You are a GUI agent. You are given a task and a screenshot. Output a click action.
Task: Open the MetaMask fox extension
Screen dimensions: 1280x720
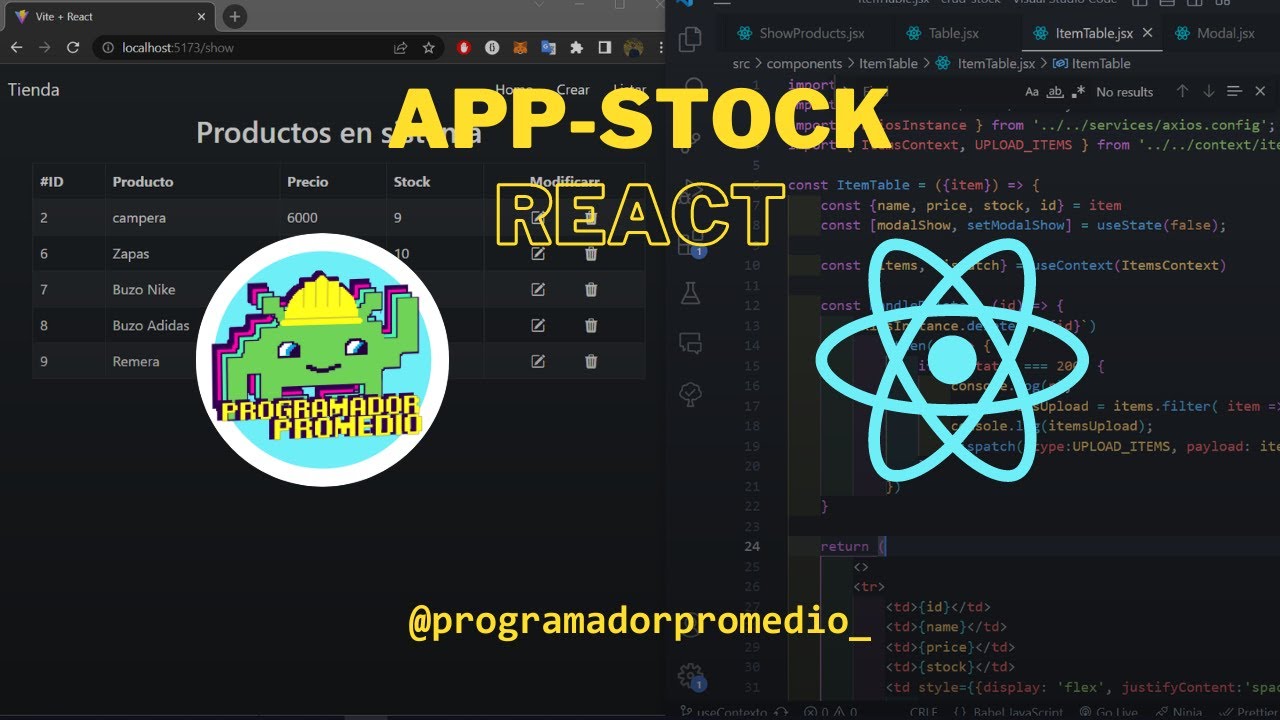click(x=520, y=47)
